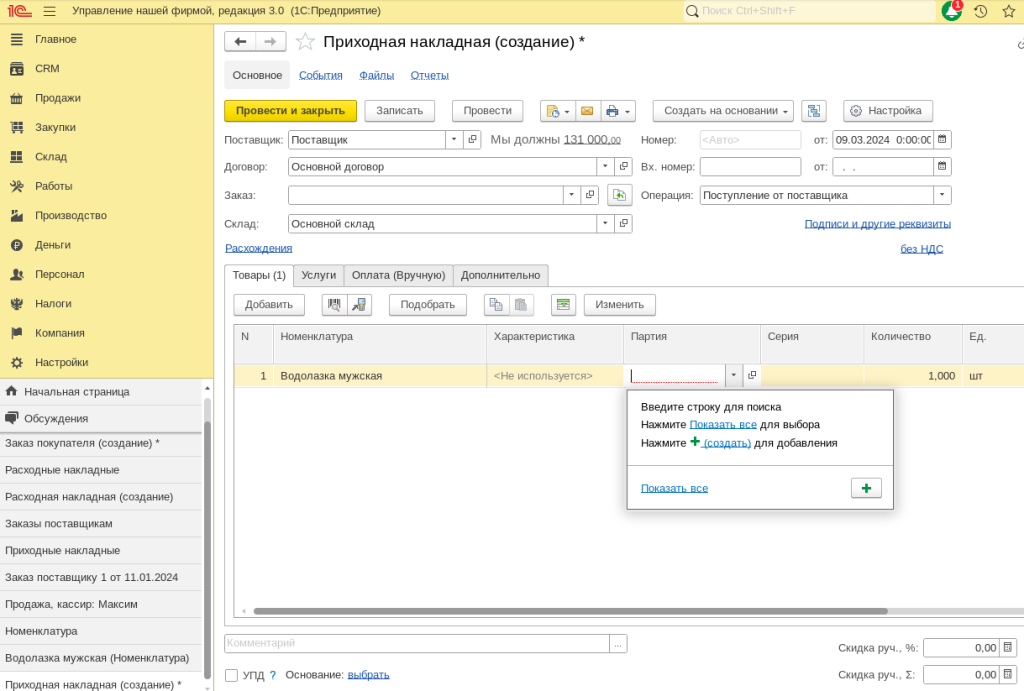1024x691 pixels.
Task: Open the Партия cell dropdown arrow
Action: (733, 376)
